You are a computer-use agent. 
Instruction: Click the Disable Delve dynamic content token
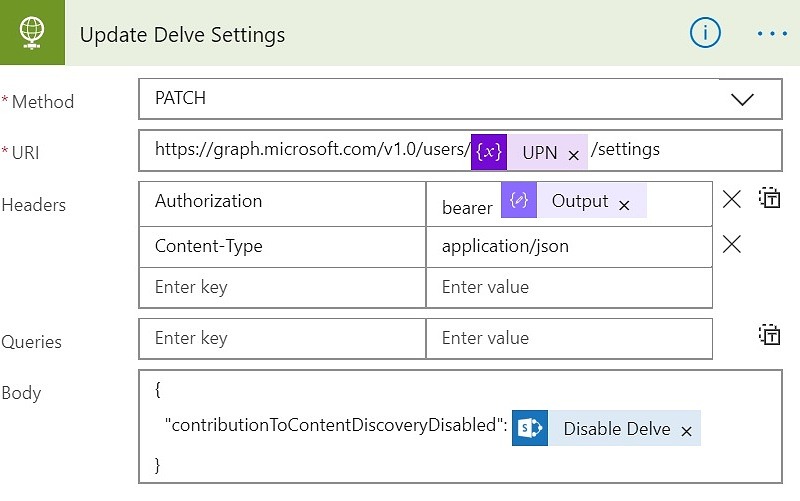pos(606,428)
